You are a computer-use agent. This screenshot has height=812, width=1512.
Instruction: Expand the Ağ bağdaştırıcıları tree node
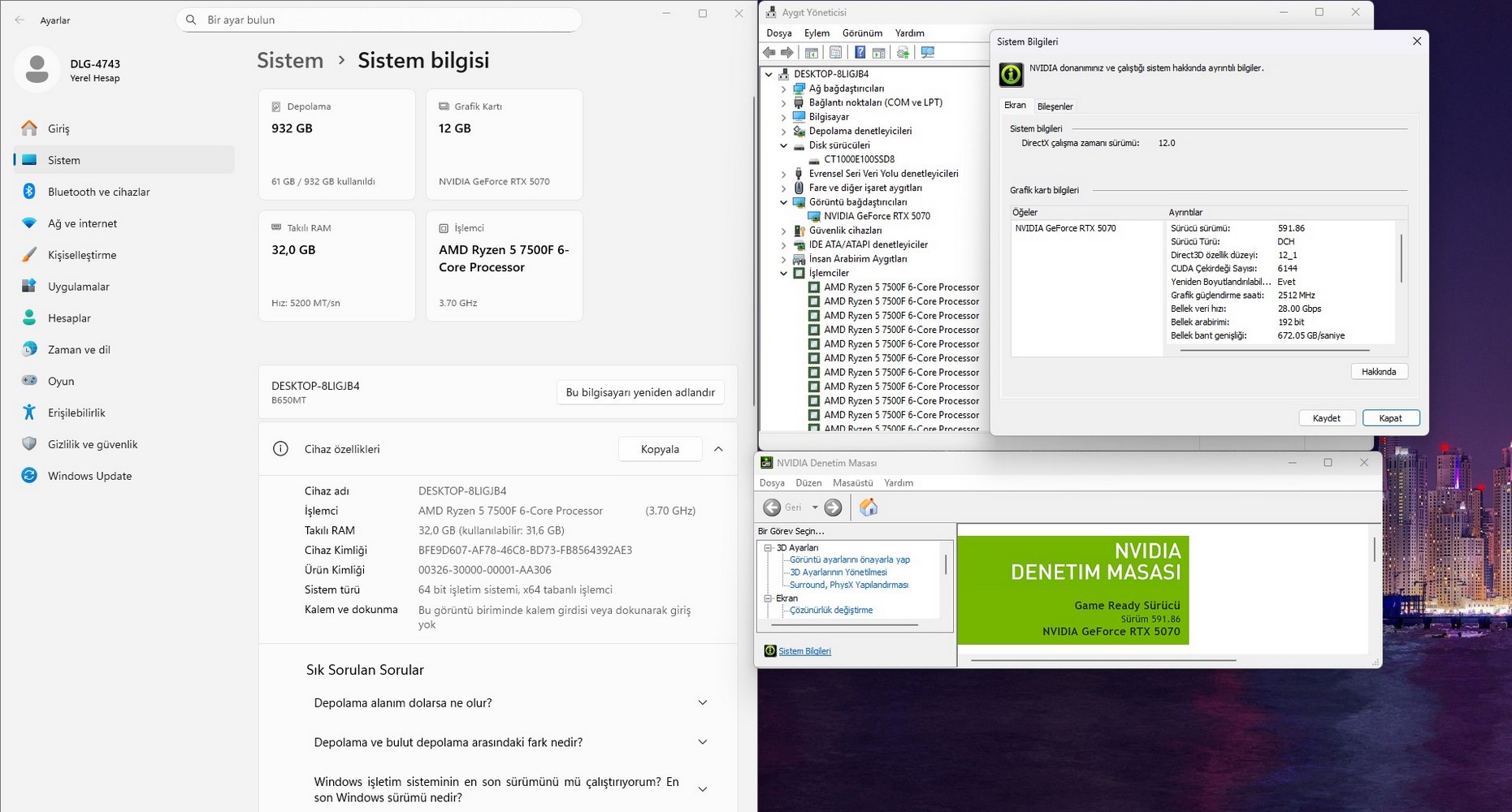[x=784, y=89]
